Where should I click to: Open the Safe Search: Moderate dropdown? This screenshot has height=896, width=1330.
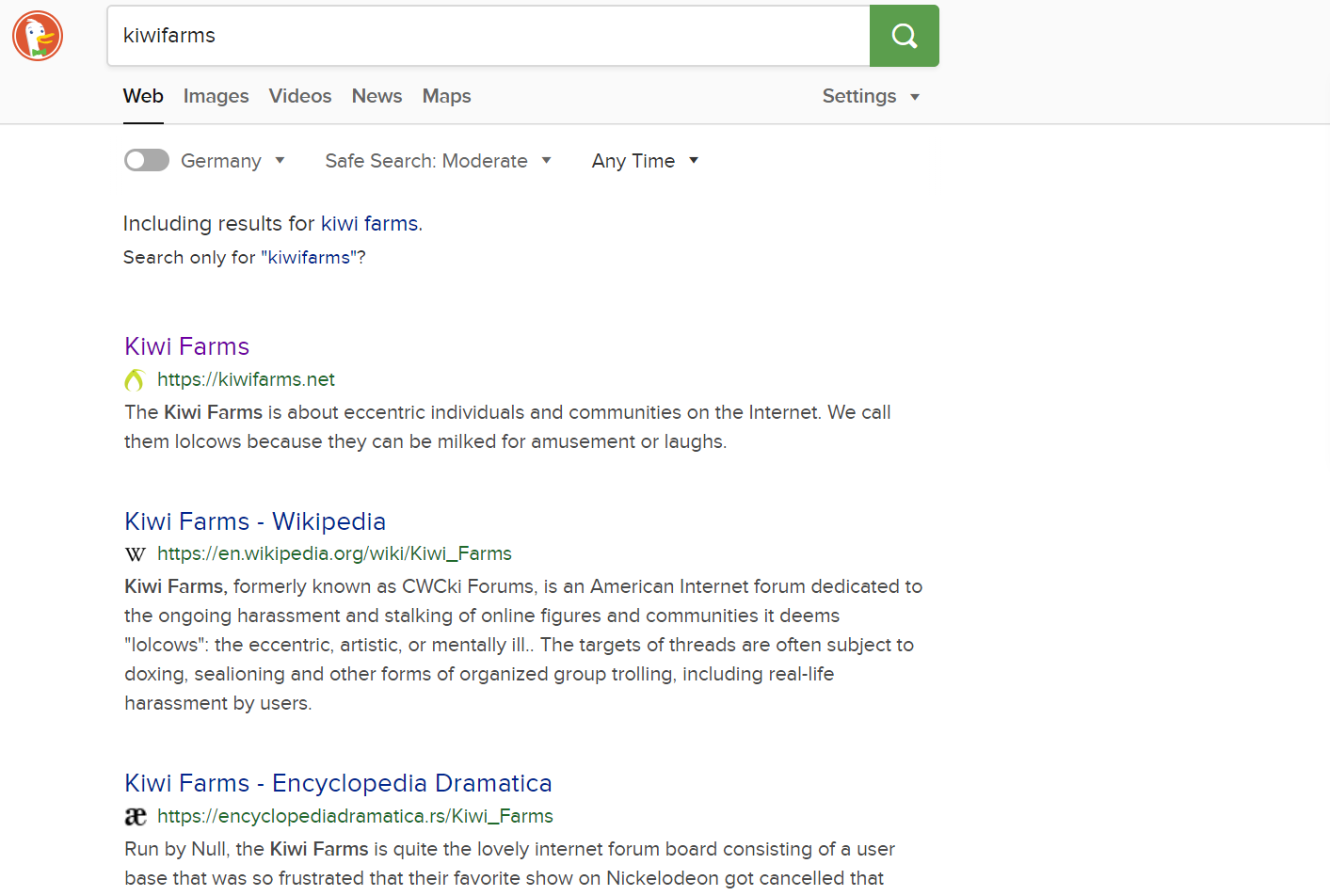click(x=438, y=161)
